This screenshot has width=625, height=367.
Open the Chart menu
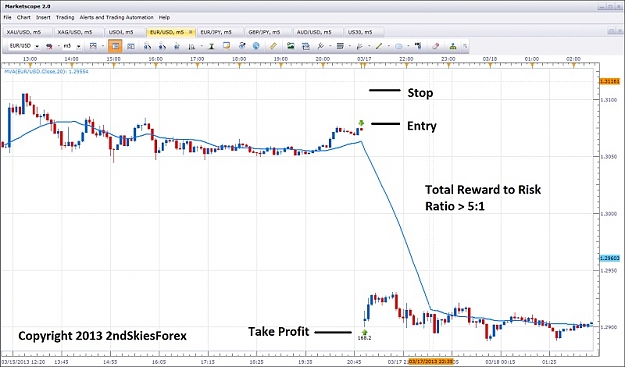(x=24, y=18)
